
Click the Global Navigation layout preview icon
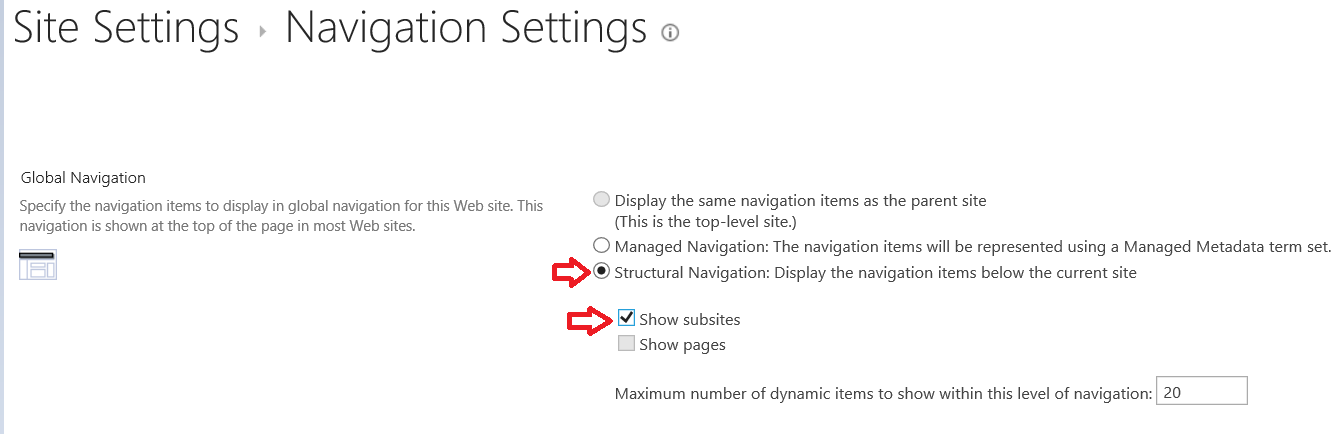(38, 265)
